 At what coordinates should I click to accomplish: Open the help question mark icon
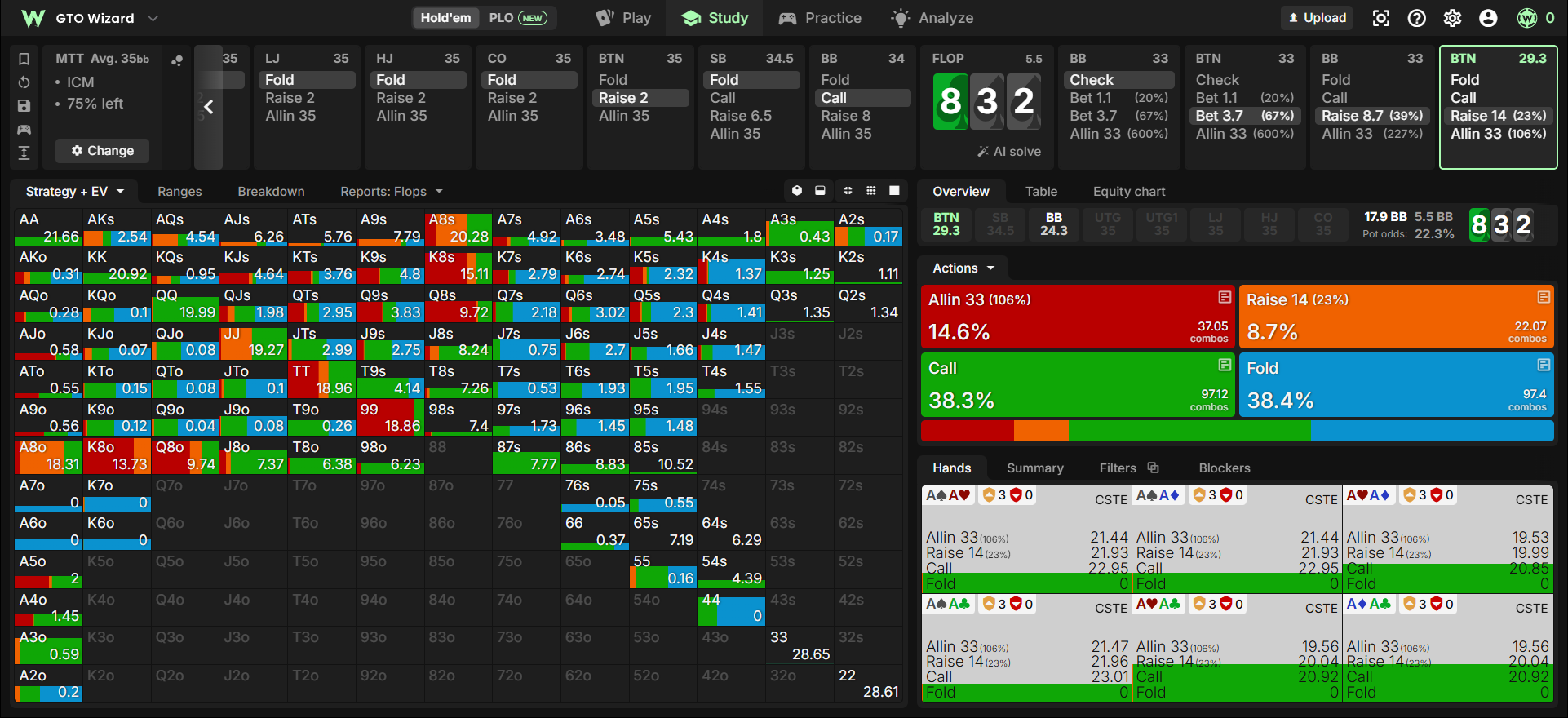tap(1416, 18)
